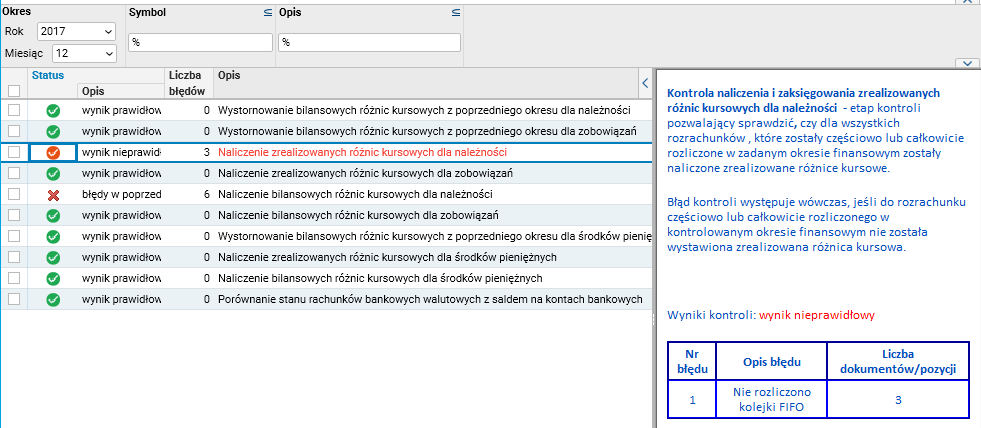Click green status icon for first row
This screenshot has width=981, height=428.
pyautogui.click(x=53, y=110)
